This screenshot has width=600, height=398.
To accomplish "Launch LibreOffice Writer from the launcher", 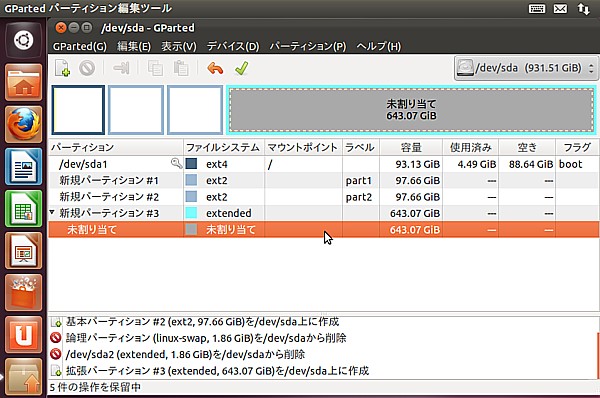I will (x=24, y=166).
